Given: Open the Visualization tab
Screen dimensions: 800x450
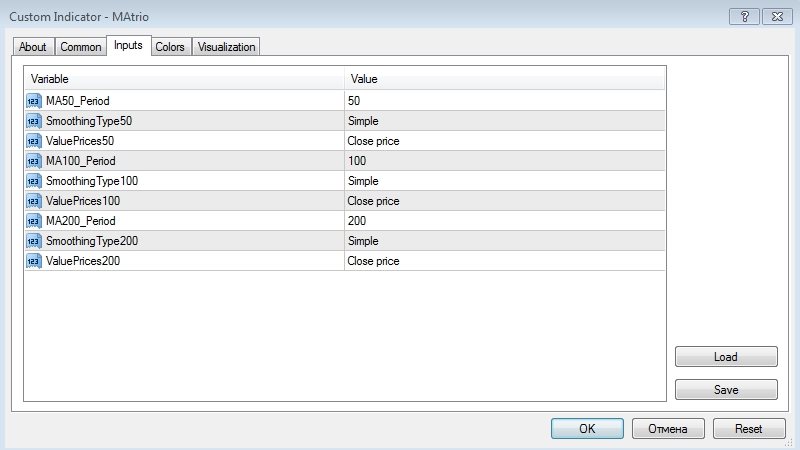Looking at the screenshot, I should pos(226,47).
